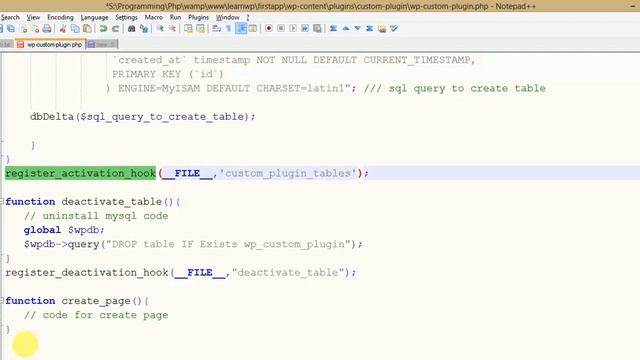Switch to the wp-custom-plugin.php tab
640x360 pixels.
pos(50,44)
